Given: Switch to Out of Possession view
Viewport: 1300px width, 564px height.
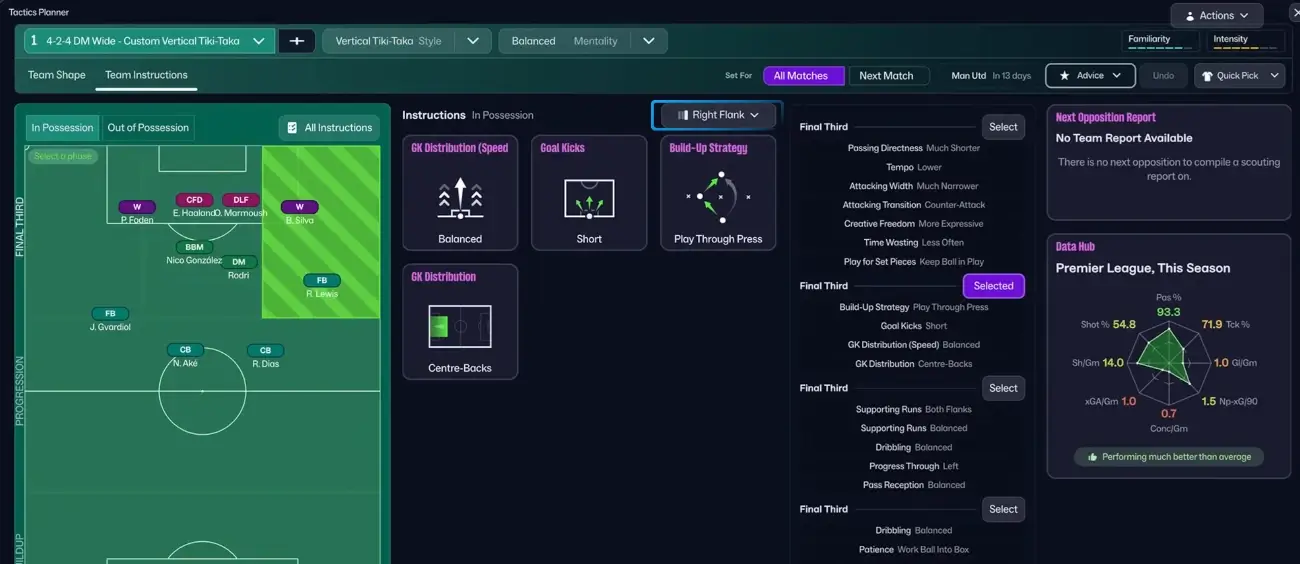Looking at the screenshot, I should click(x=148, y=128).
